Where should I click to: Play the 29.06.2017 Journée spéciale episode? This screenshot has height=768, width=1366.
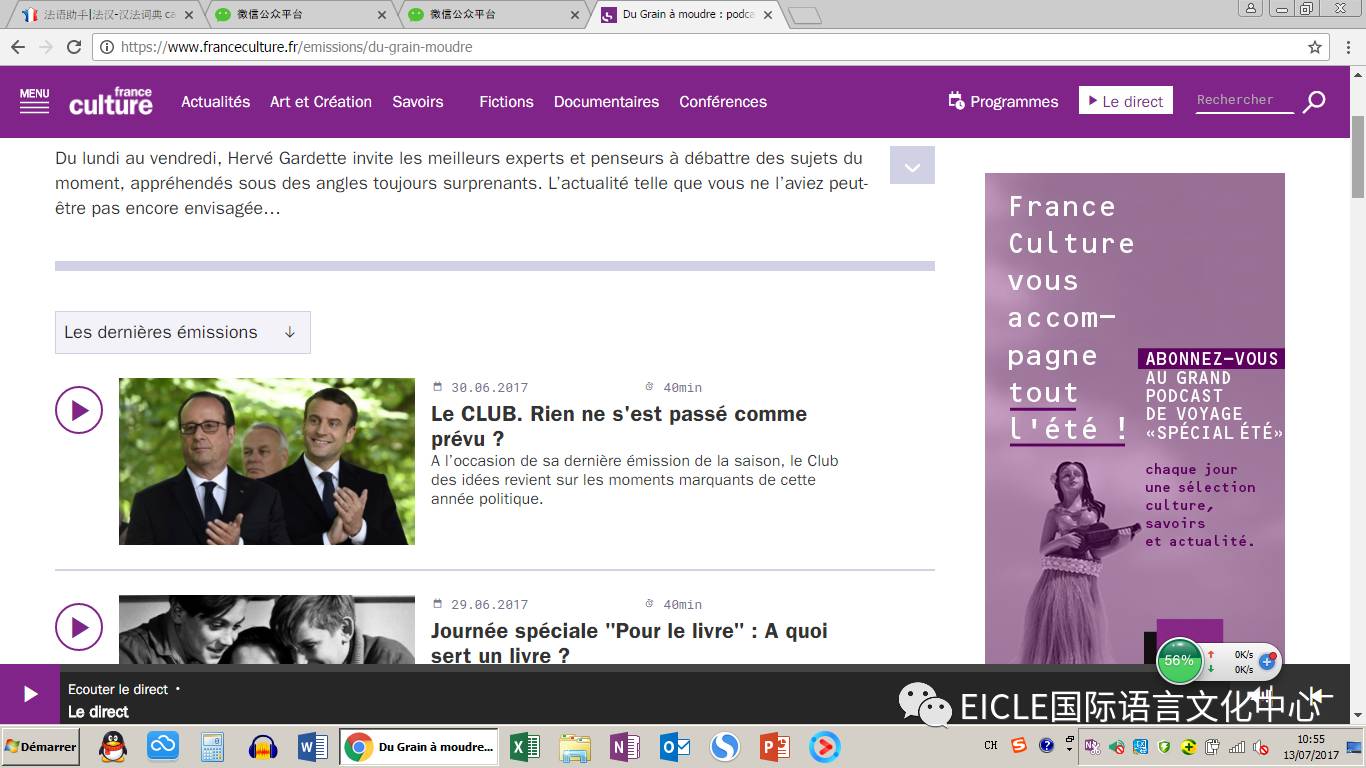click(79, 627)
